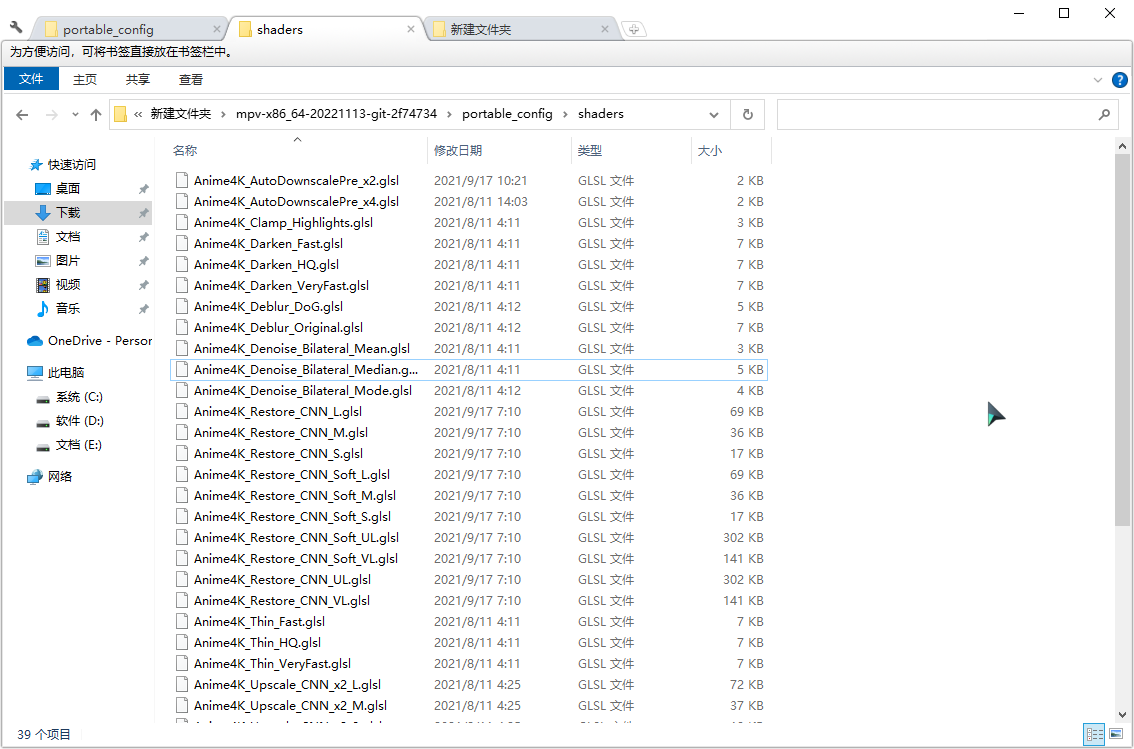This screenshot has height=749, width=1134.
Task: Close the shaders tab
Action: tap(411, 29)
